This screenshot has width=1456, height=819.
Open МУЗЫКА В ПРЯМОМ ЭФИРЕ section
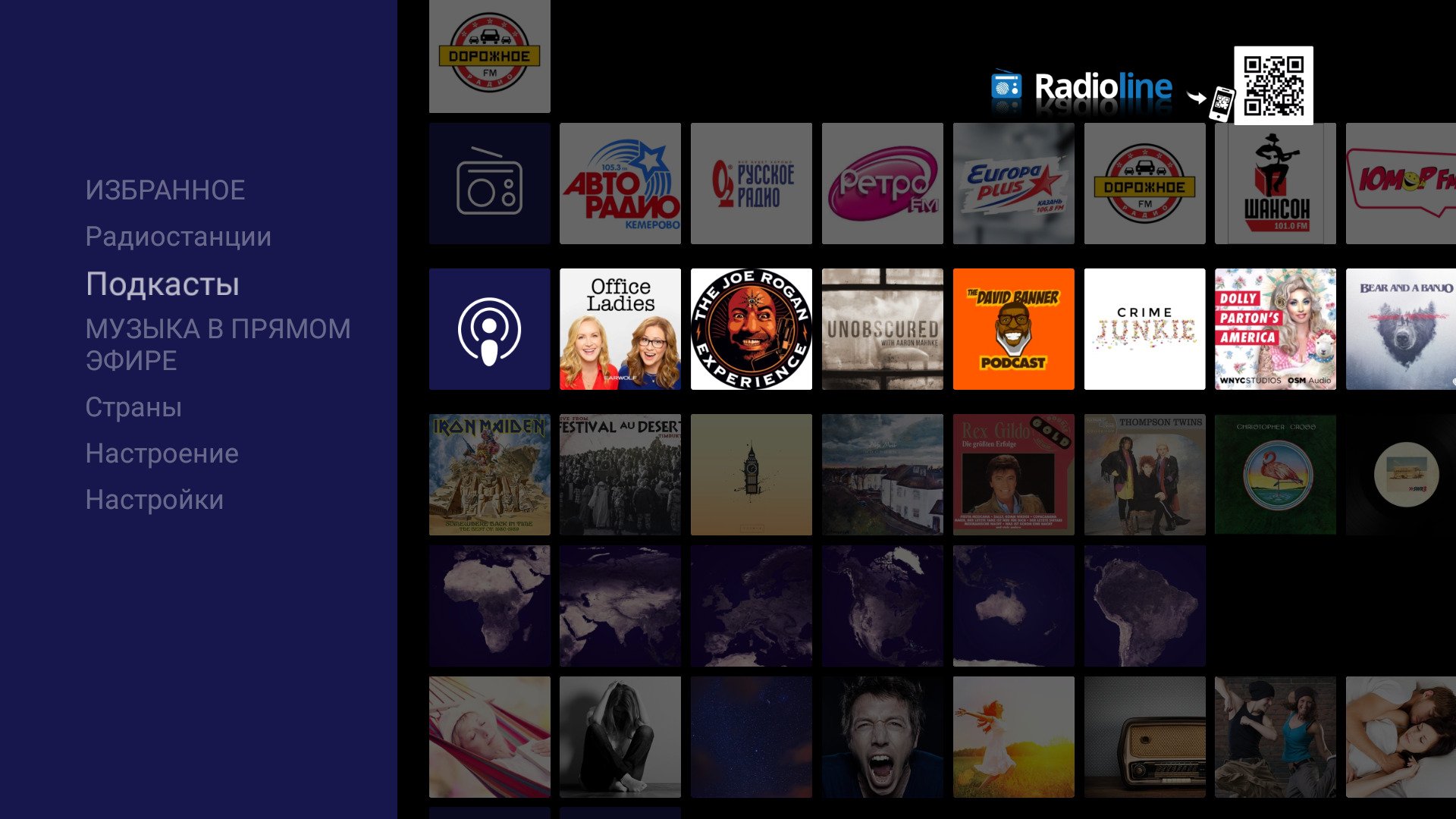tap(218, 345)
